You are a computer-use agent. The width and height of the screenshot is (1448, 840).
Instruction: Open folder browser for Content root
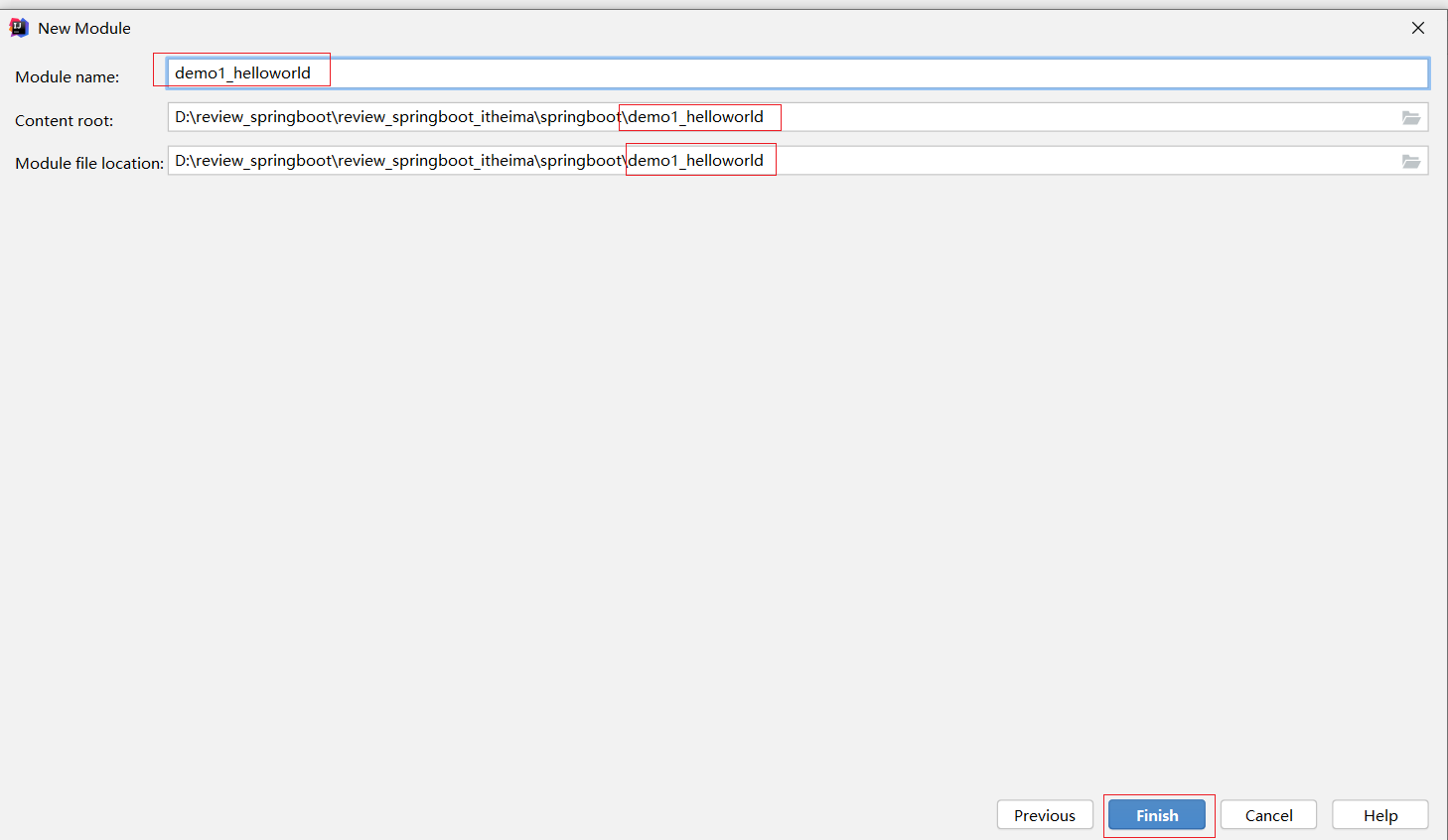1410,117
